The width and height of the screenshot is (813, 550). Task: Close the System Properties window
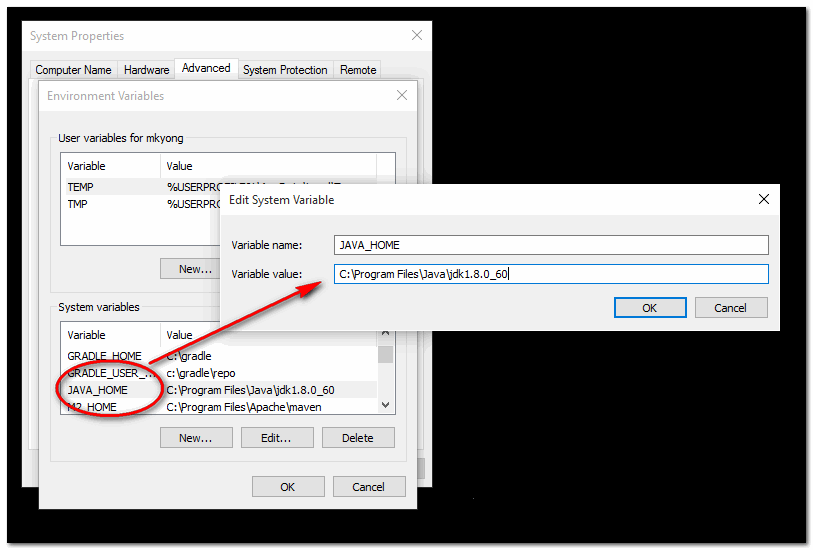pyautogui.click(x=417, y=35)
